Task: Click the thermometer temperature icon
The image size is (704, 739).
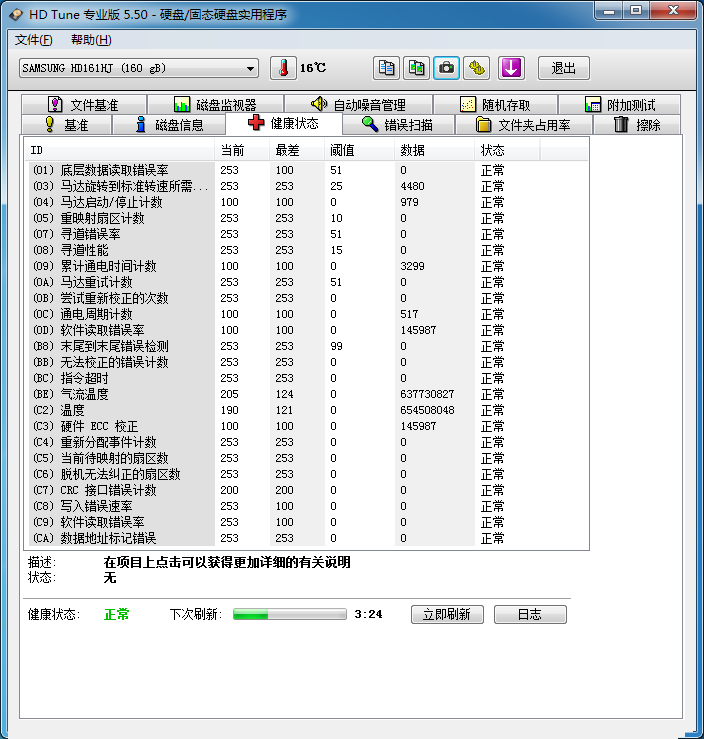Action: (283, 68)
